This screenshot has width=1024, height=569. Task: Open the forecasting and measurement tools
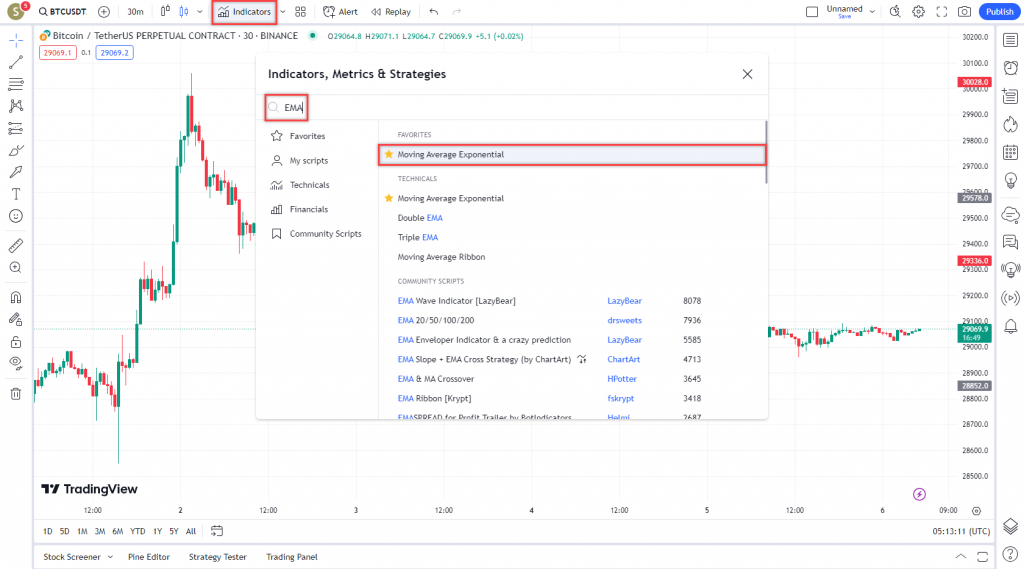tap(16, 128)
